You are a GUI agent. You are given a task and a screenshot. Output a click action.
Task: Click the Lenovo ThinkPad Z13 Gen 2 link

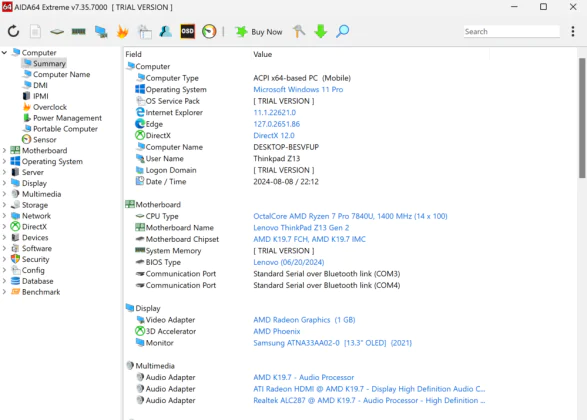[x=301, y=228]
